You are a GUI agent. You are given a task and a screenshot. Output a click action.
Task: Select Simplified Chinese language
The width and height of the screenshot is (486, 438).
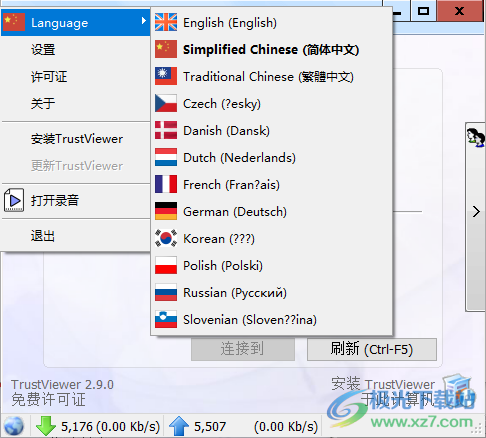(x=271, y=50)
